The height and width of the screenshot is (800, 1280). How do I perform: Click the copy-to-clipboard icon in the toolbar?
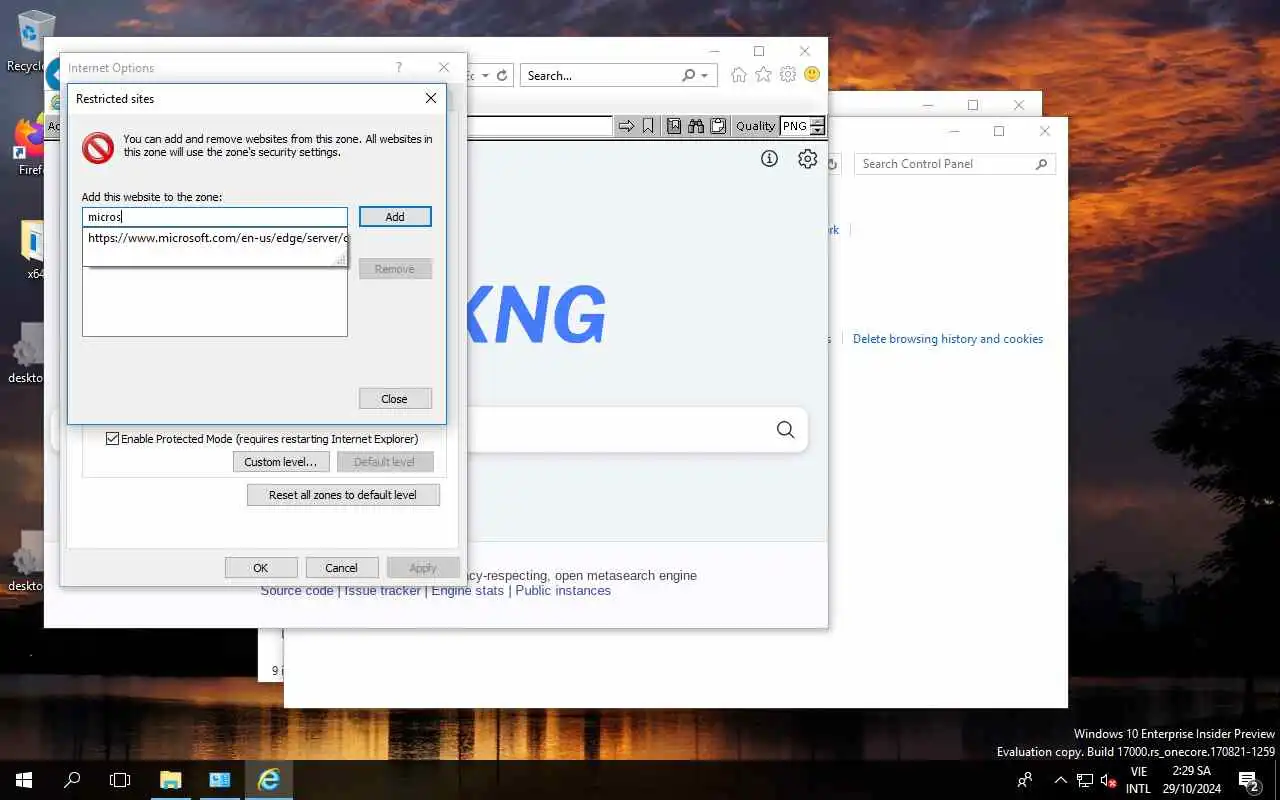718,126
